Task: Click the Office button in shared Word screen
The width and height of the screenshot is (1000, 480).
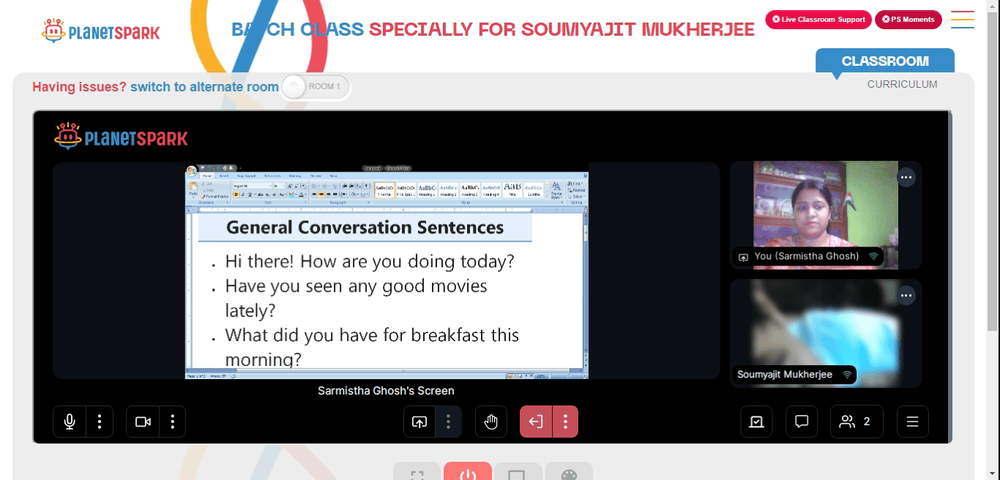Action: pos(191,170)
